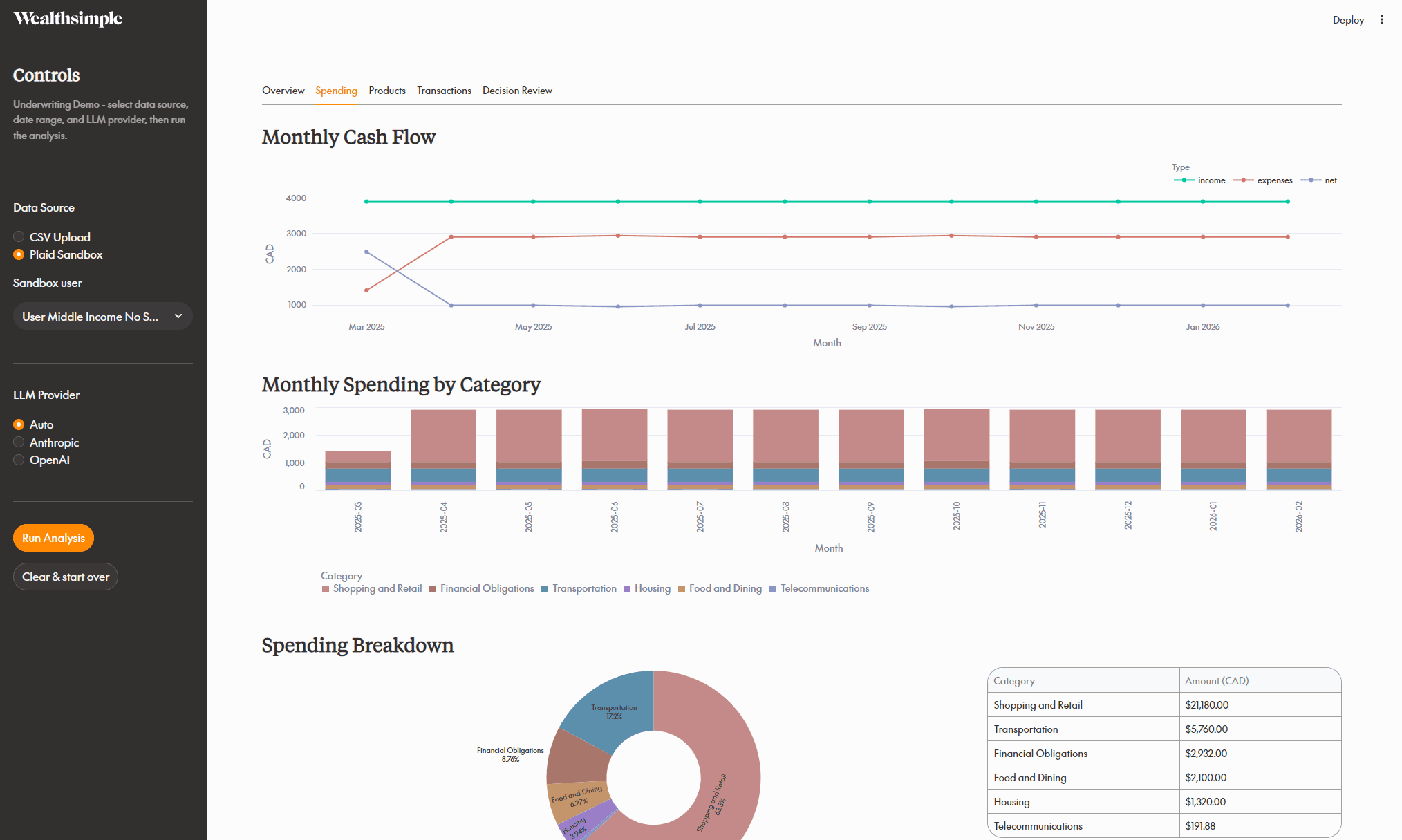Click the Run Analysis button

click(x=53, y=538)
